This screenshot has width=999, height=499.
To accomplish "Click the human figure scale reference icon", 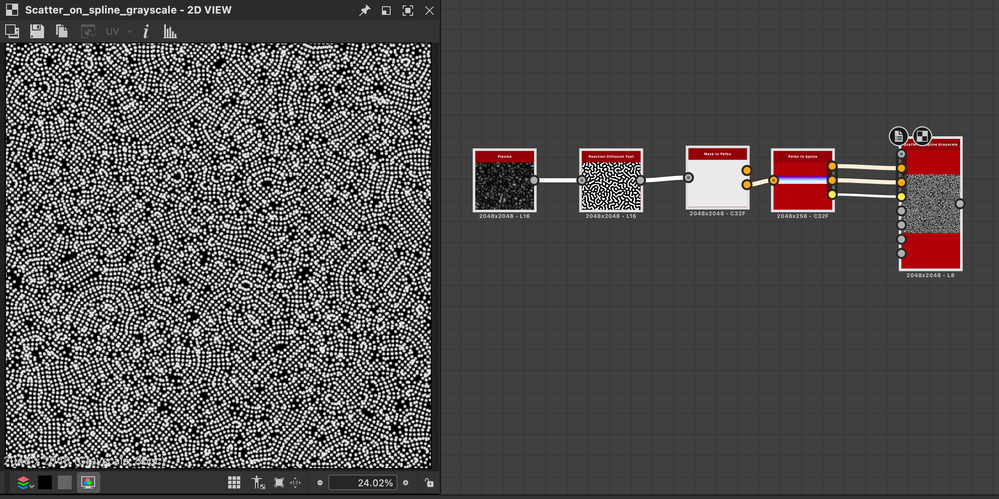I will click(258, 482).
